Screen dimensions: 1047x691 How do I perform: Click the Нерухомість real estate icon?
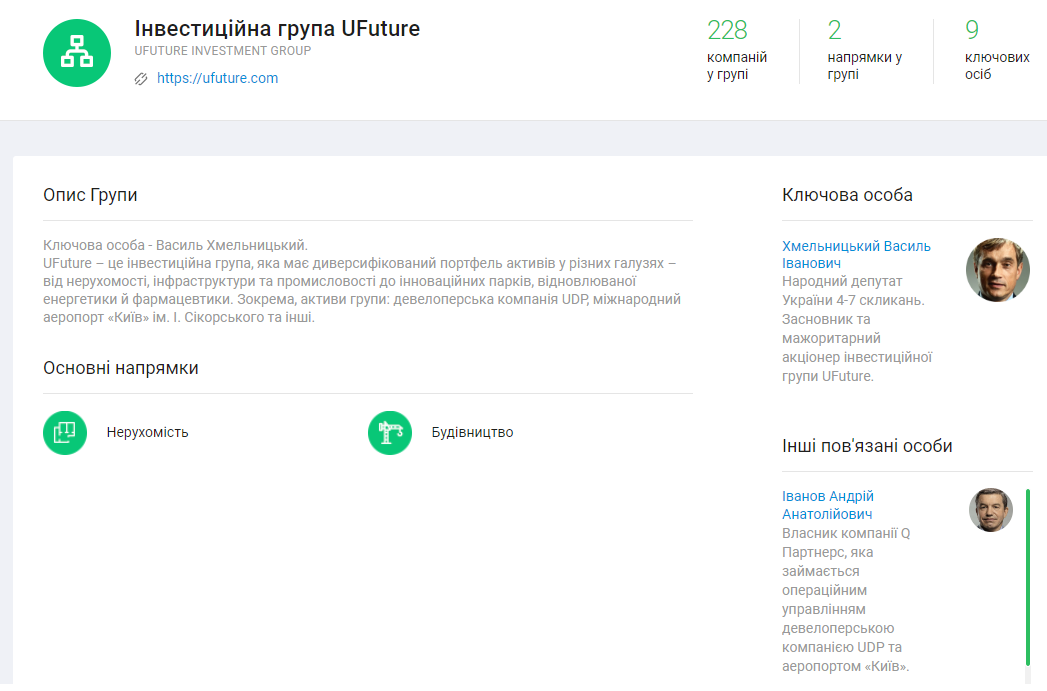coord(65,432)
